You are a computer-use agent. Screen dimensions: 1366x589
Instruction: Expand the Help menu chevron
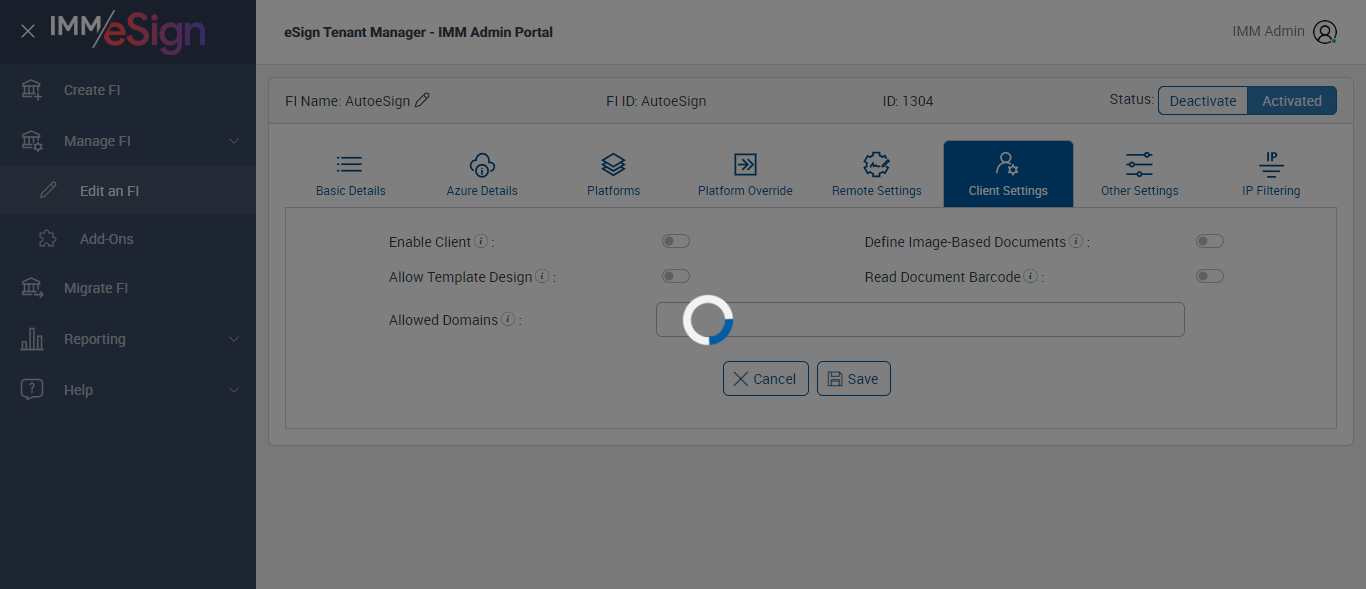234,390
